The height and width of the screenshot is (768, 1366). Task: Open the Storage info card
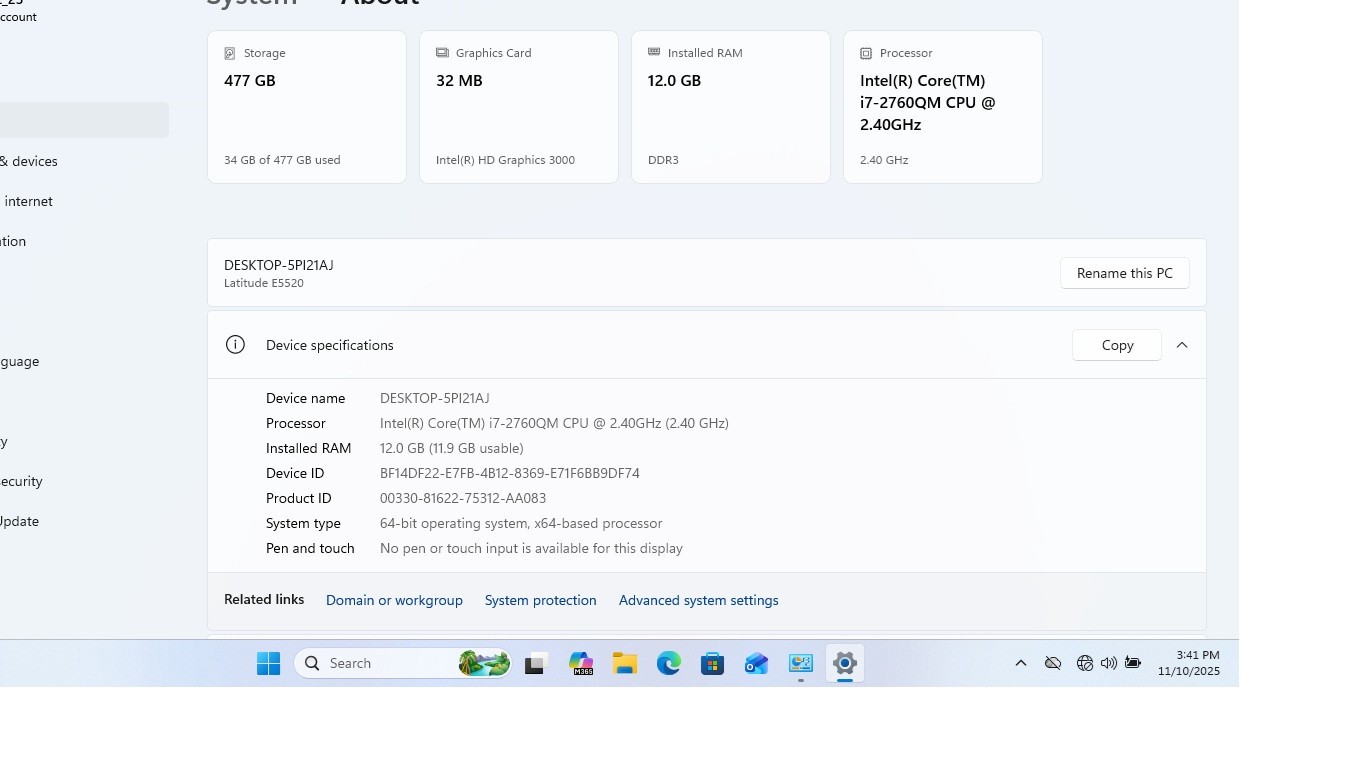307,107
